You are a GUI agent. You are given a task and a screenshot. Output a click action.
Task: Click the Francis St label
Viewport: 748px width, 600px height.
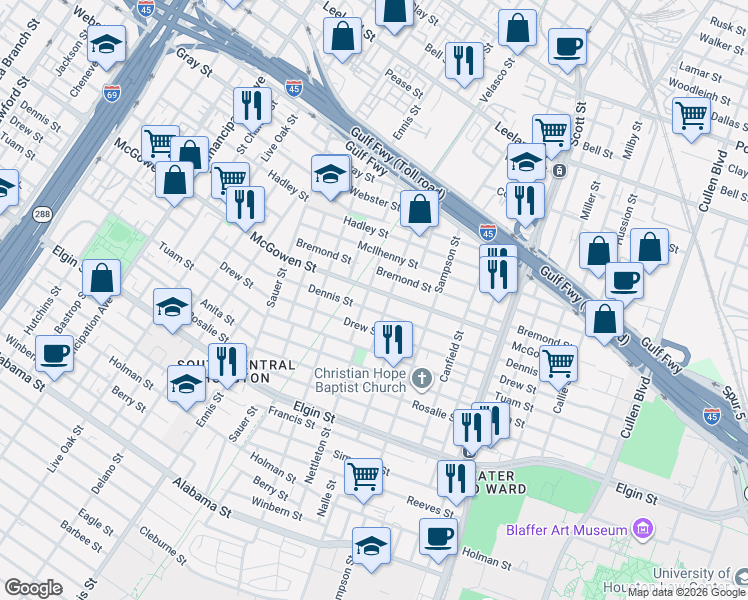tap(291, 417)
